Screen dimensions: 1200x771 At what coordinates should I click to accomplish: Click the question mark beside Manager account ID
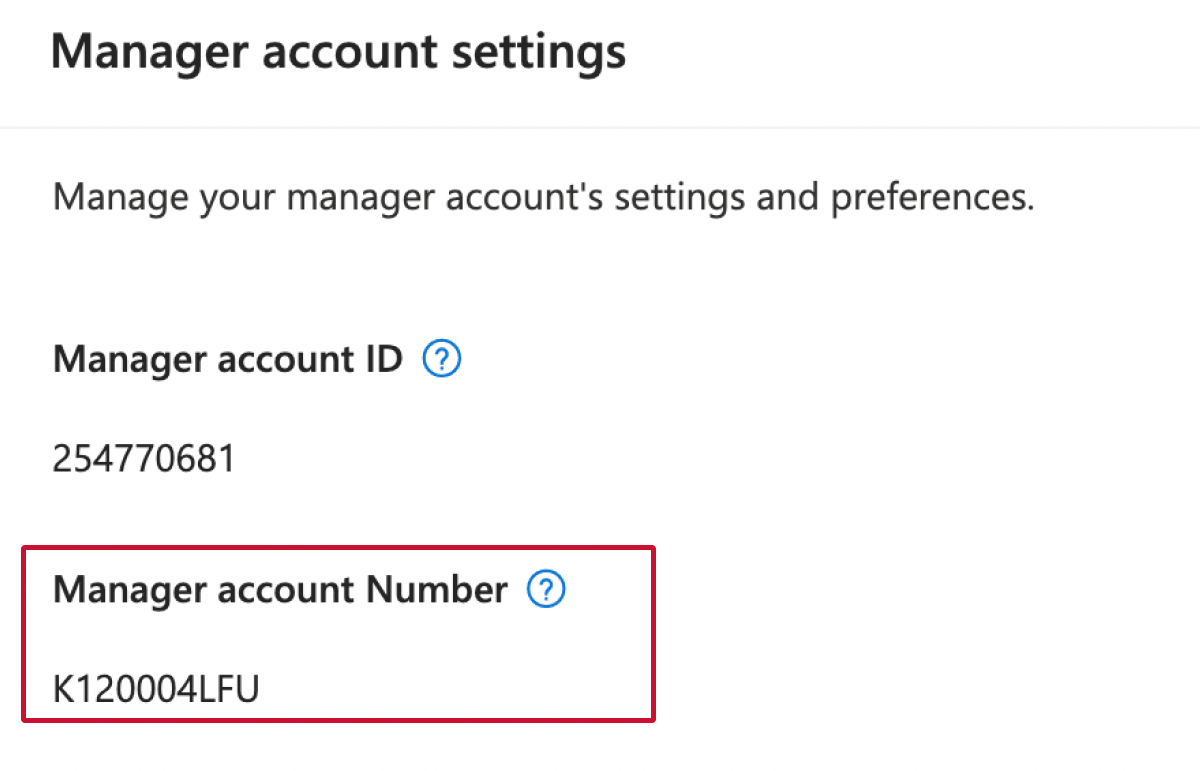441,358
